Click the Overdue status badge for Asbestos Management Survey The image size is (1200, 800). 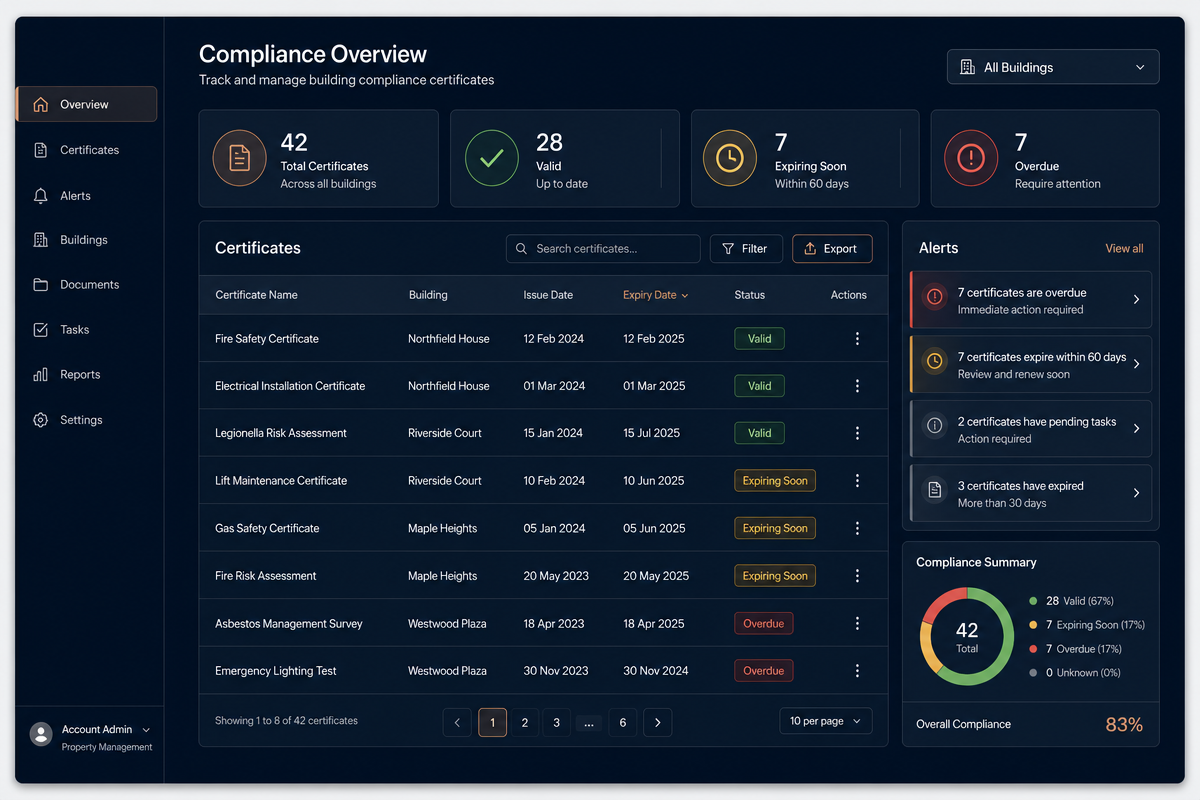(x=763, y=623)
